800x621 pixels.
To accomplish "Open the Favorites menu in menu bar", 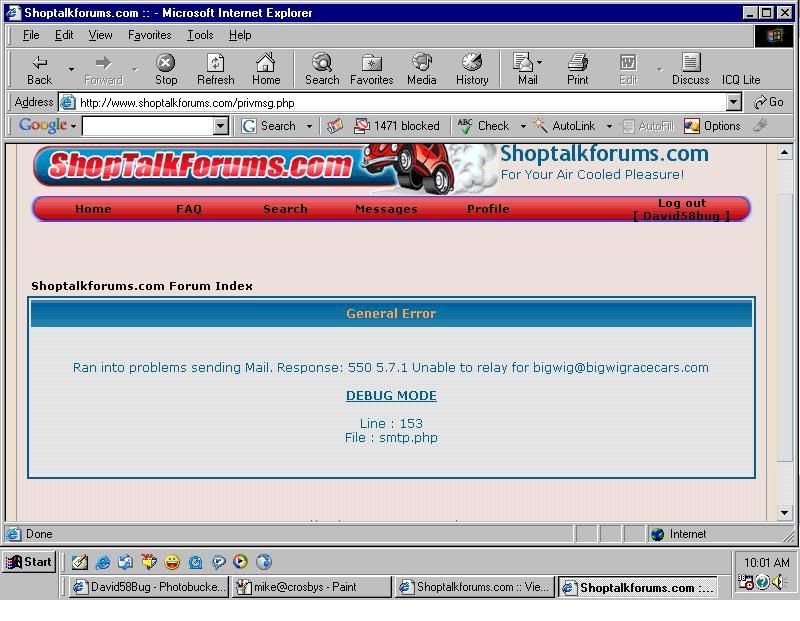I will [149, 35].
